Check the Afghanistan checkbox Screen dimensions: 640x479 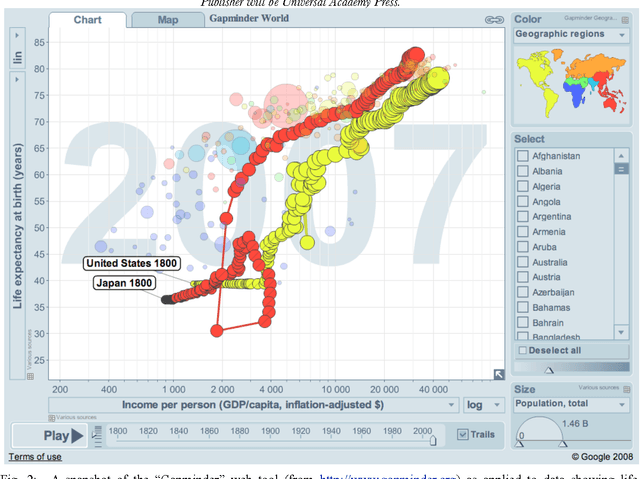(522, 156)
